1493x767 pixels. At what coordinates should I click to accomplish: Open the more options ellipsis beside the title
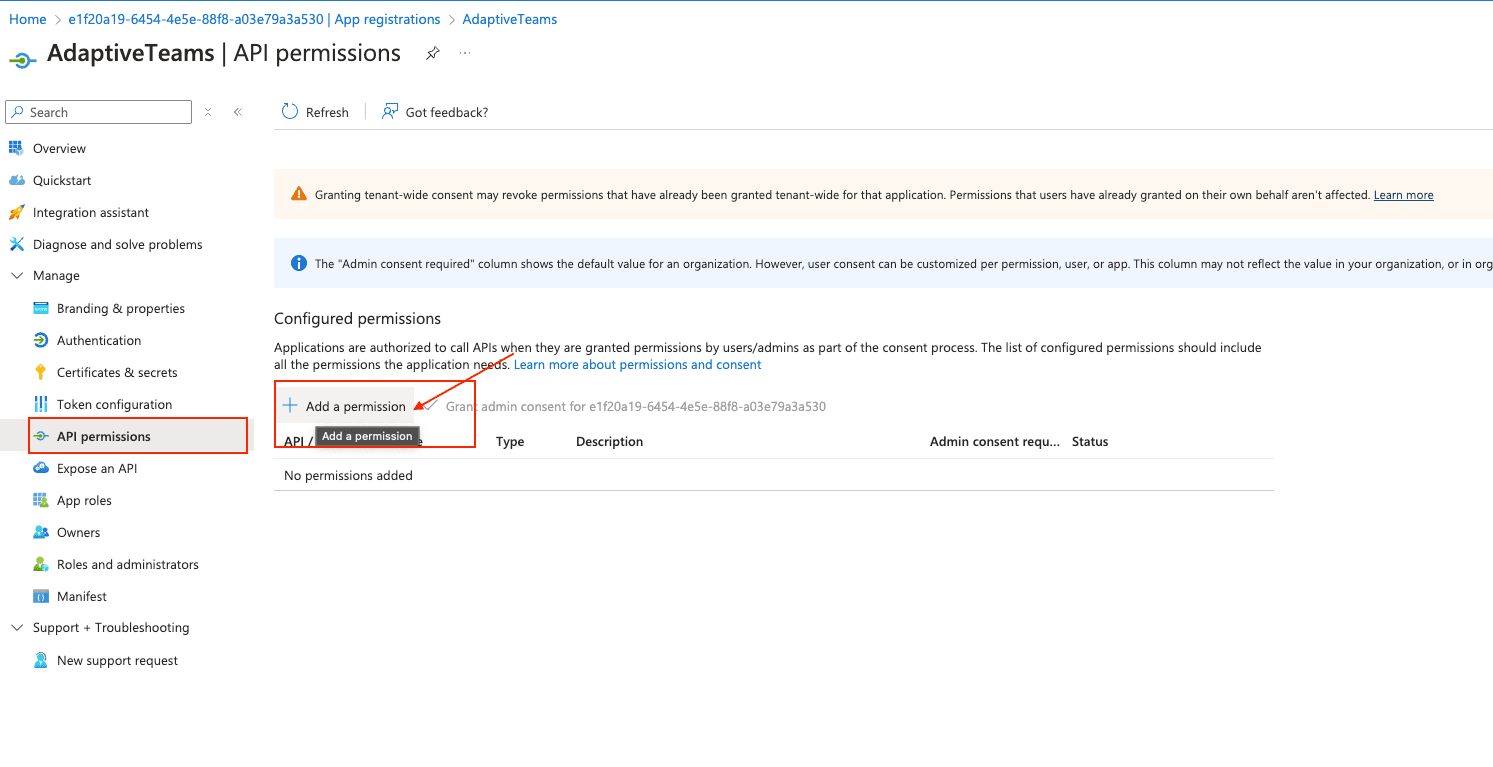pos(465,52)
